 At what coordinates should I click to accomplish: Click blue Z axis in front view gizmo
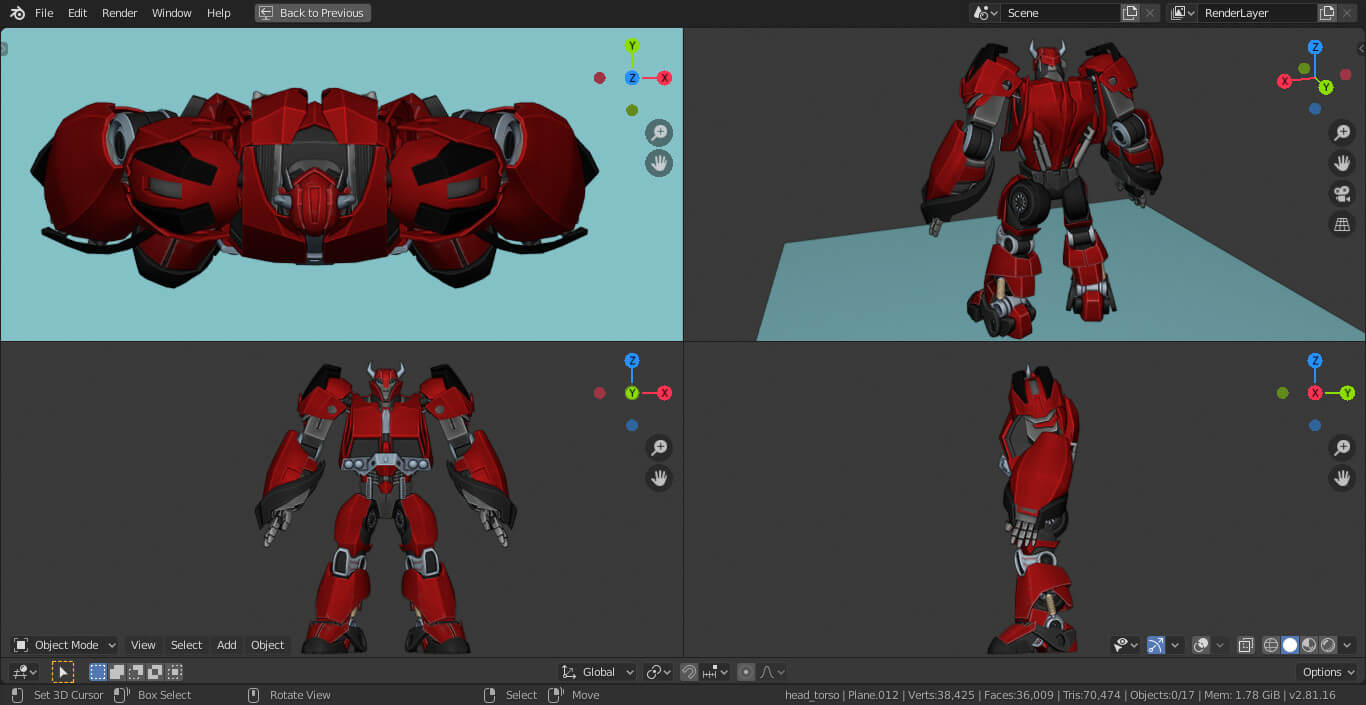pos(632,361)
